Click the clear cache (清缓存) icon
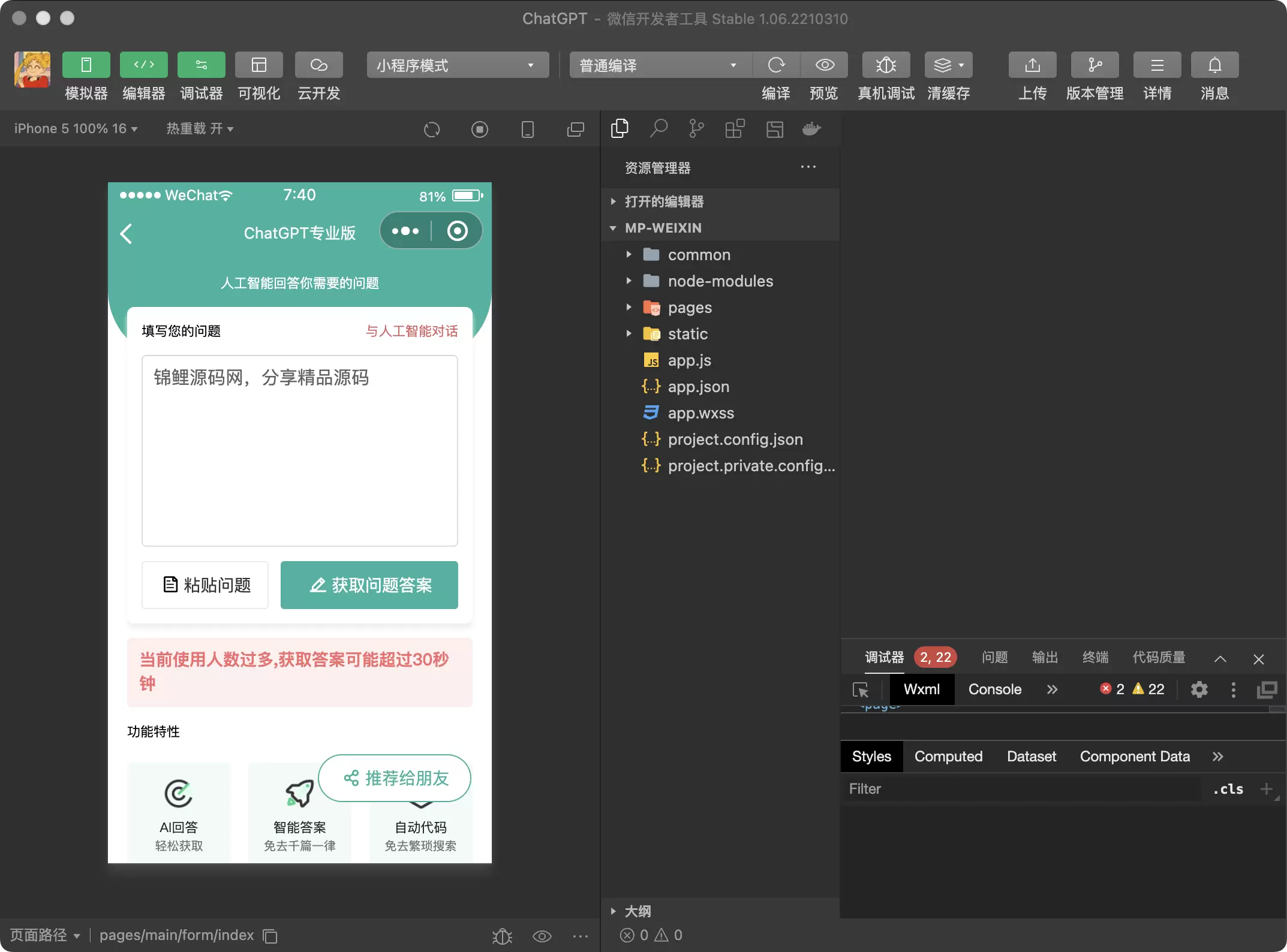 point(948,65)
